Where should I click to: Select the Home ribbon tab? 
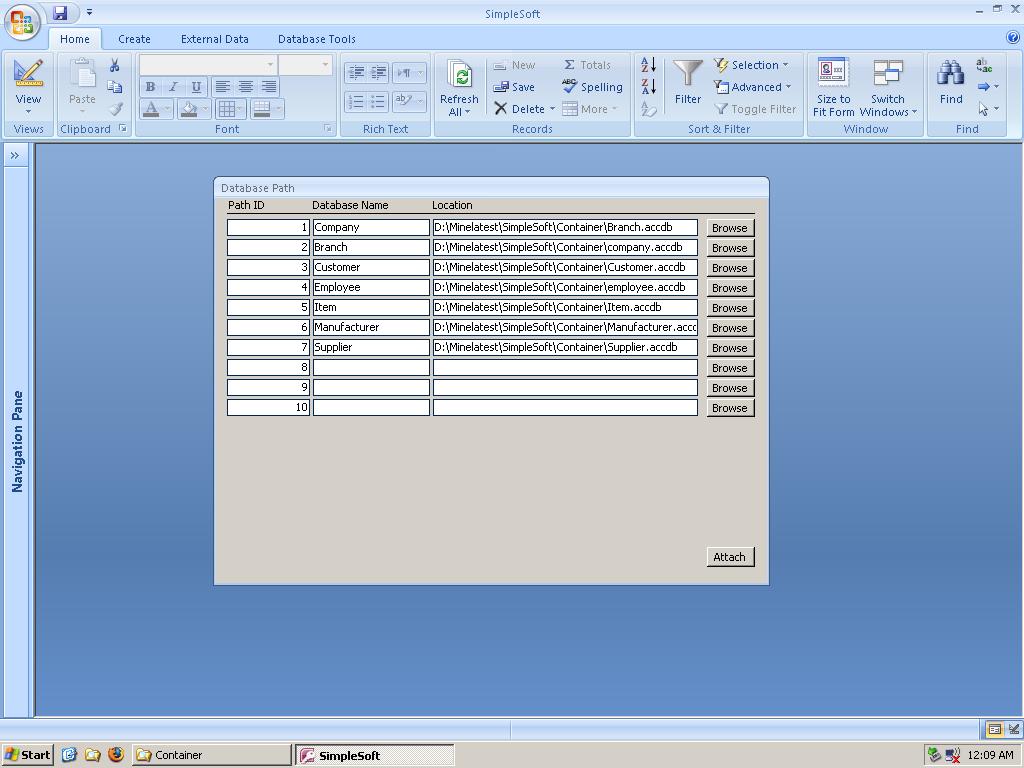coord(75,39)
